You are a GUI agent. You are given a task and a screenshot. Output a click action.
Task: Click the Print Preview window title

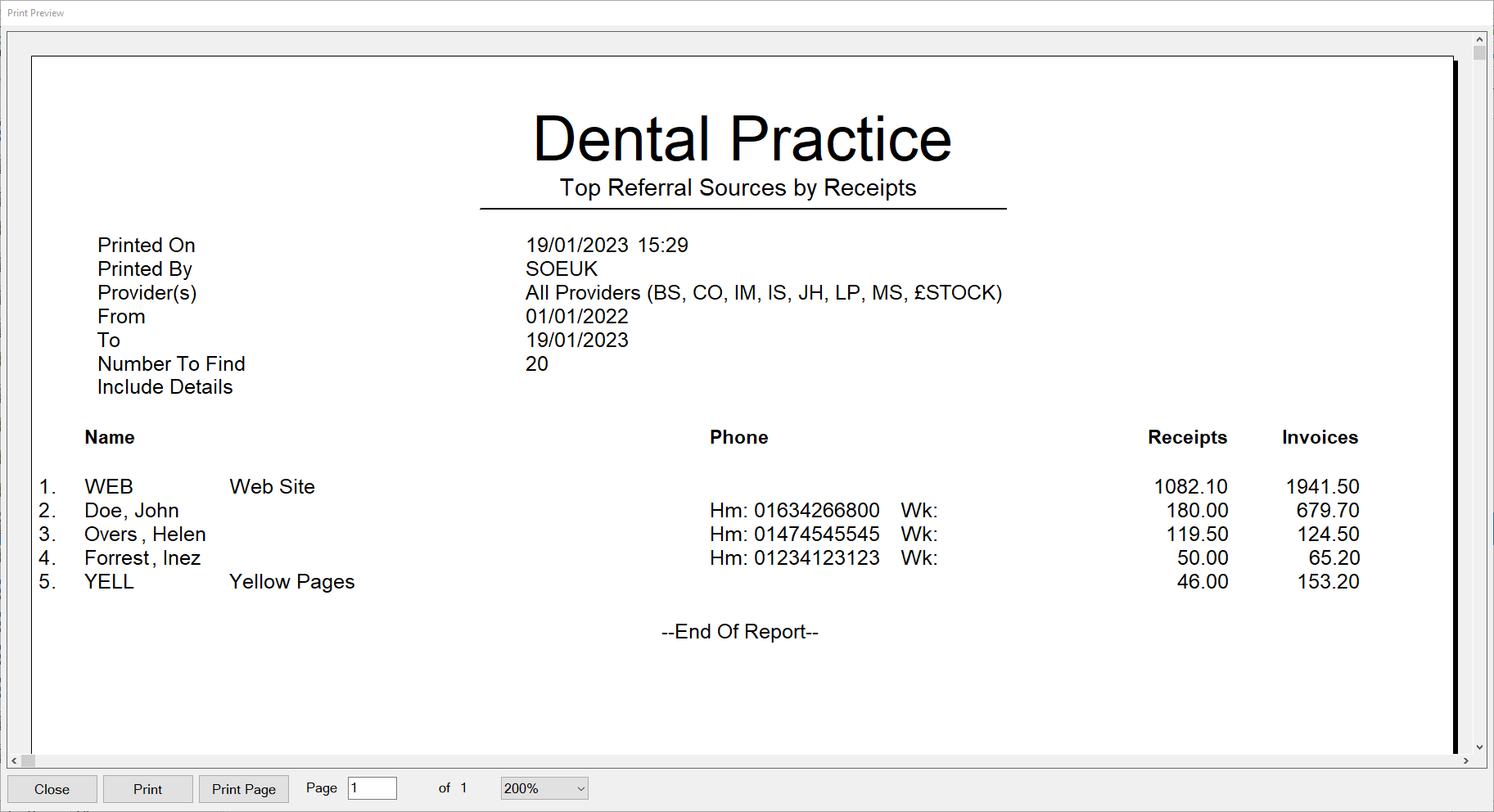point(36,13)
